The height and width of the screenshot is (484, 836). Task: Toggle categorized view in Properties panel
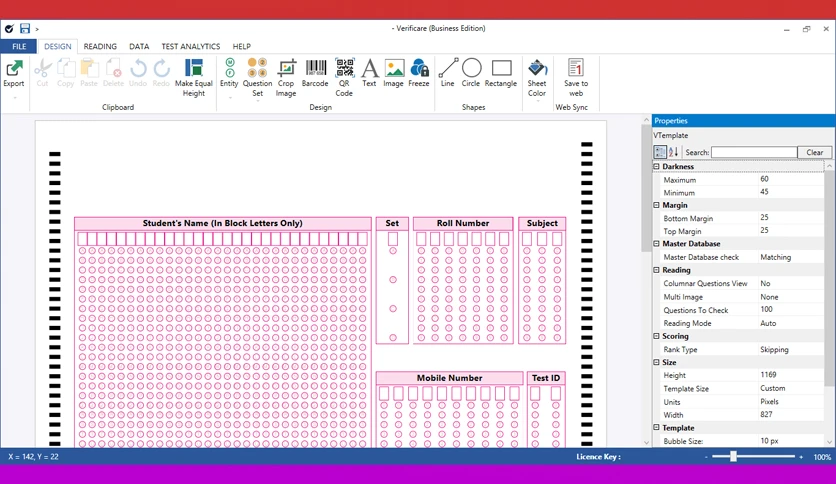point(660,152)
